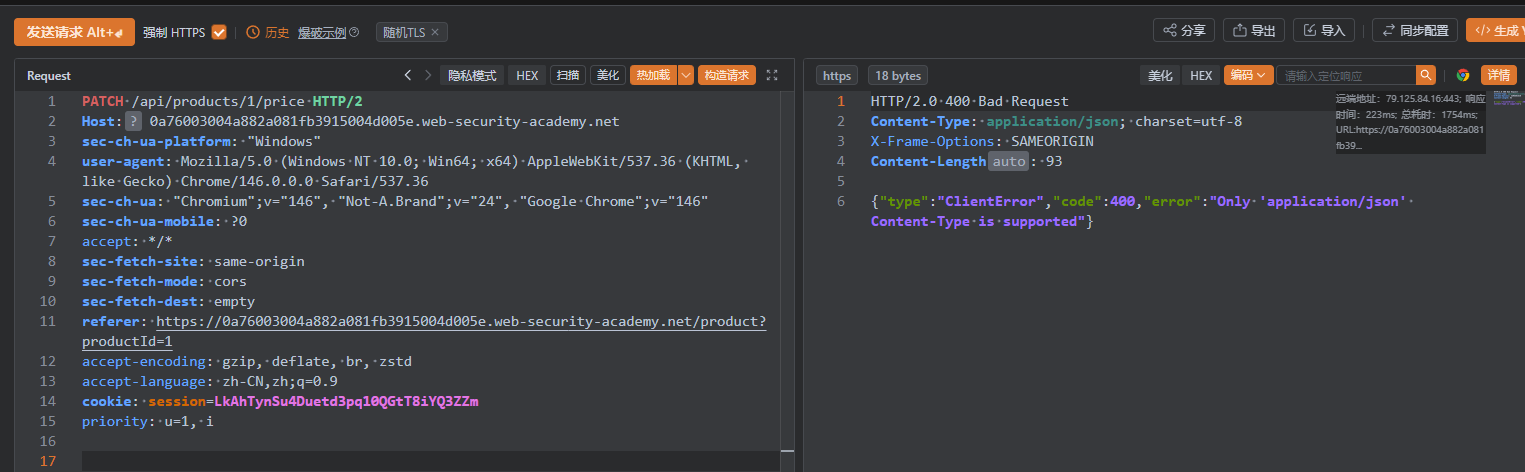The width and height of the screenshot is (1525, 472).
Task: Open the 编码 encoding dropdown
Action: [1248, 75]
